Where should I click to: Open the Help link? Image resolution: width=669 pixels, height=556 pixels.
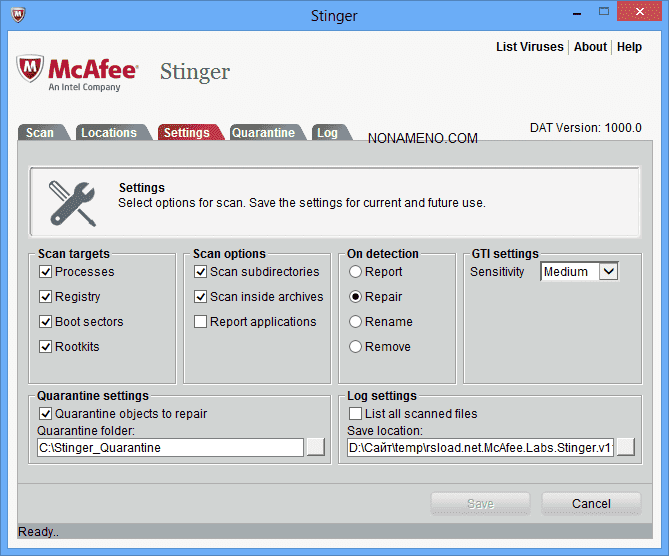629,47
